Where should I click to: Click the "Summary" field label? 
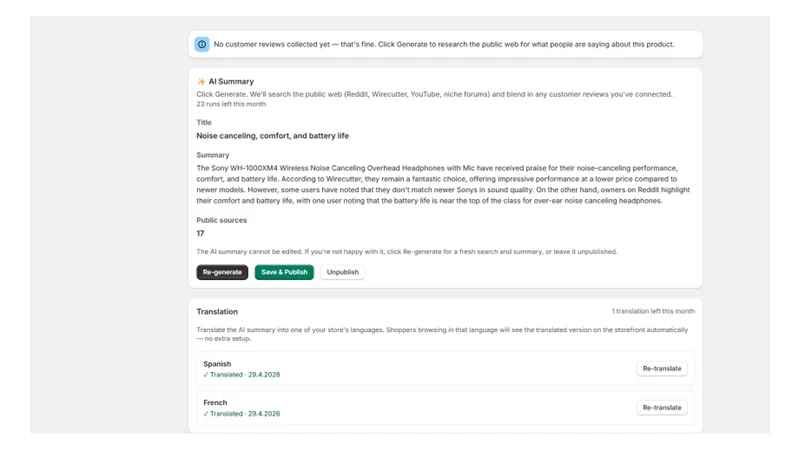click(x=213, y=155)
